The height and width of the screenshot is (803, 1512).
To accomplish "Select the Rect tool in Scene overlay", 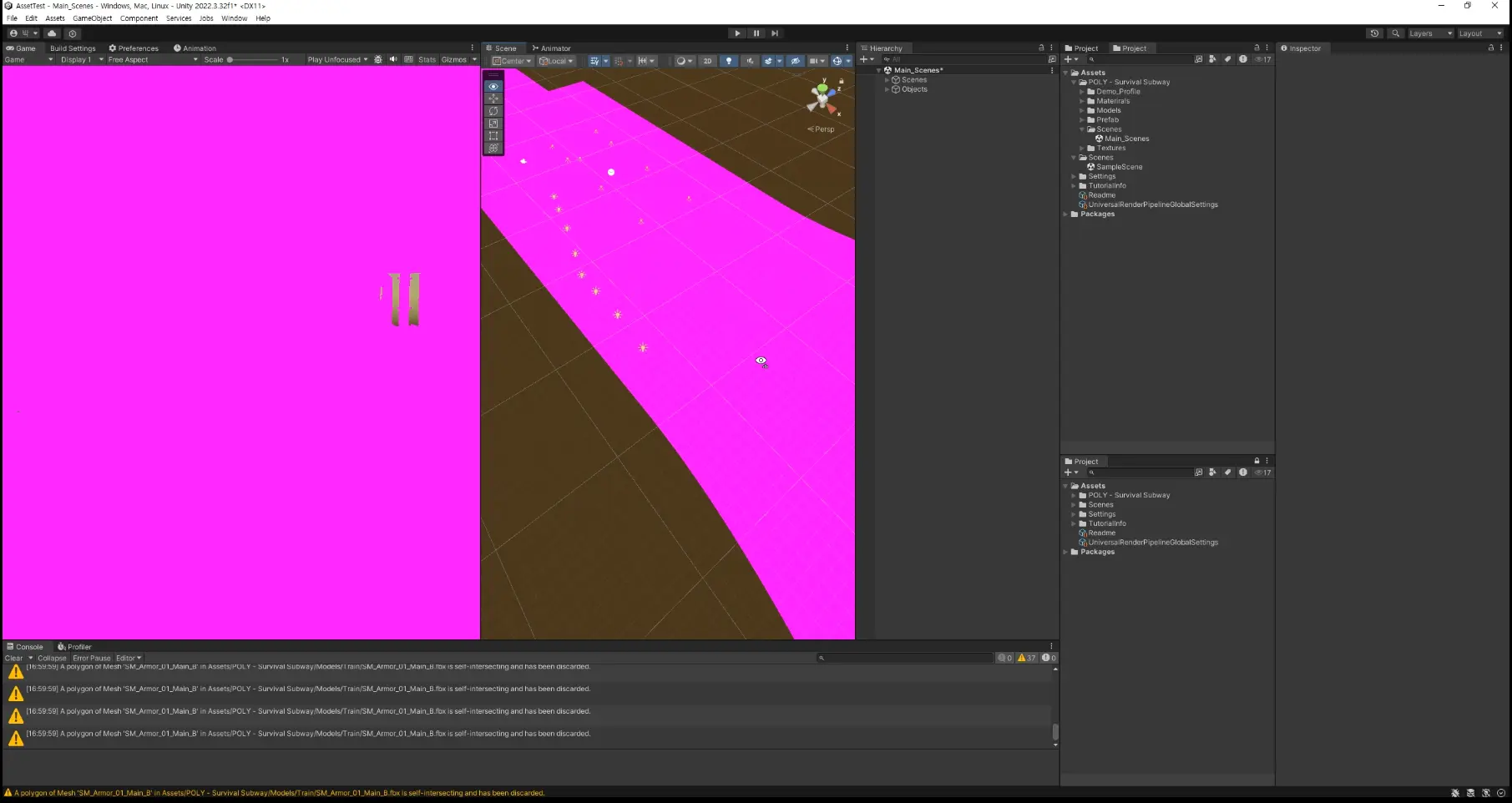I will 493,136.
